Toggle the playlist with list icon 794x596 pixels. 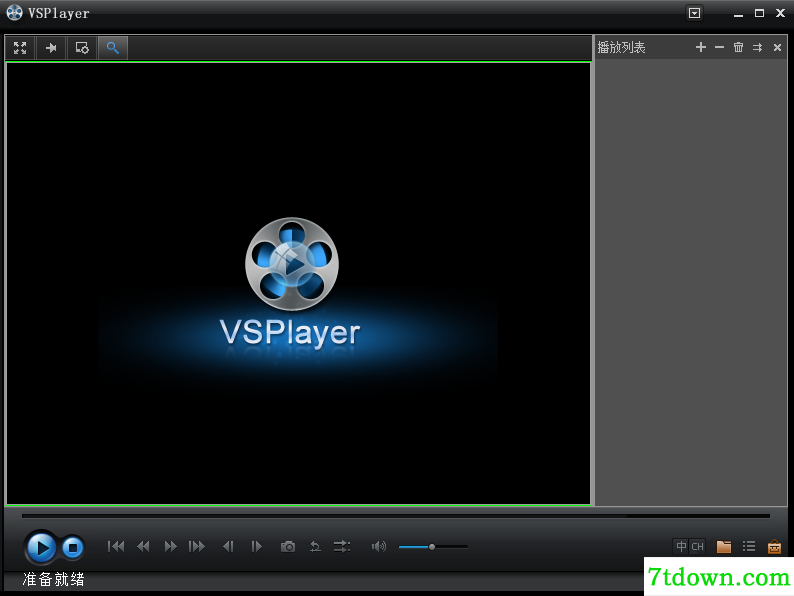pos(749,546)
